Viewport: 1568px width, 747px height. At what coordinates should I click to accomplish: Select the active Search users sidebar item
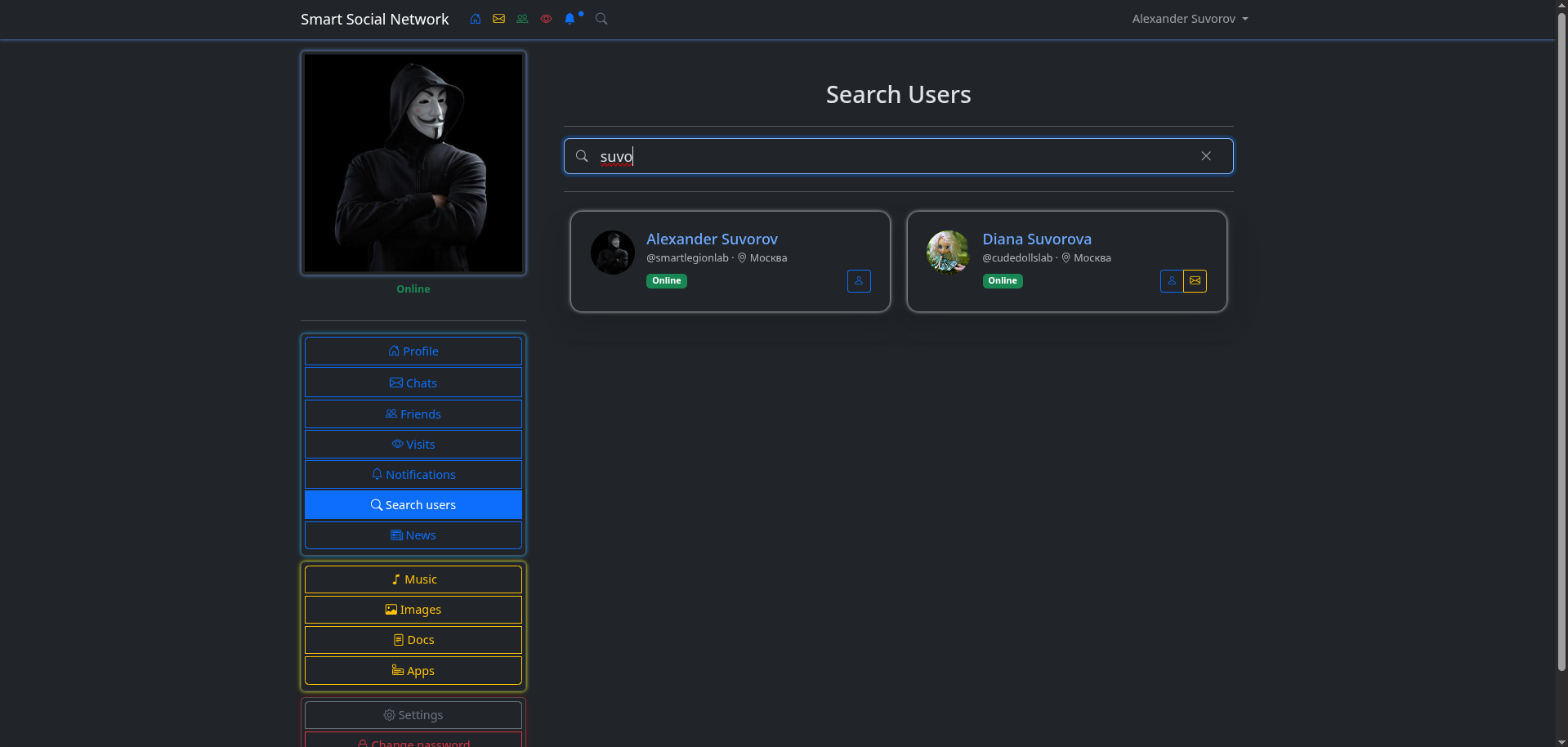[413, 505]
